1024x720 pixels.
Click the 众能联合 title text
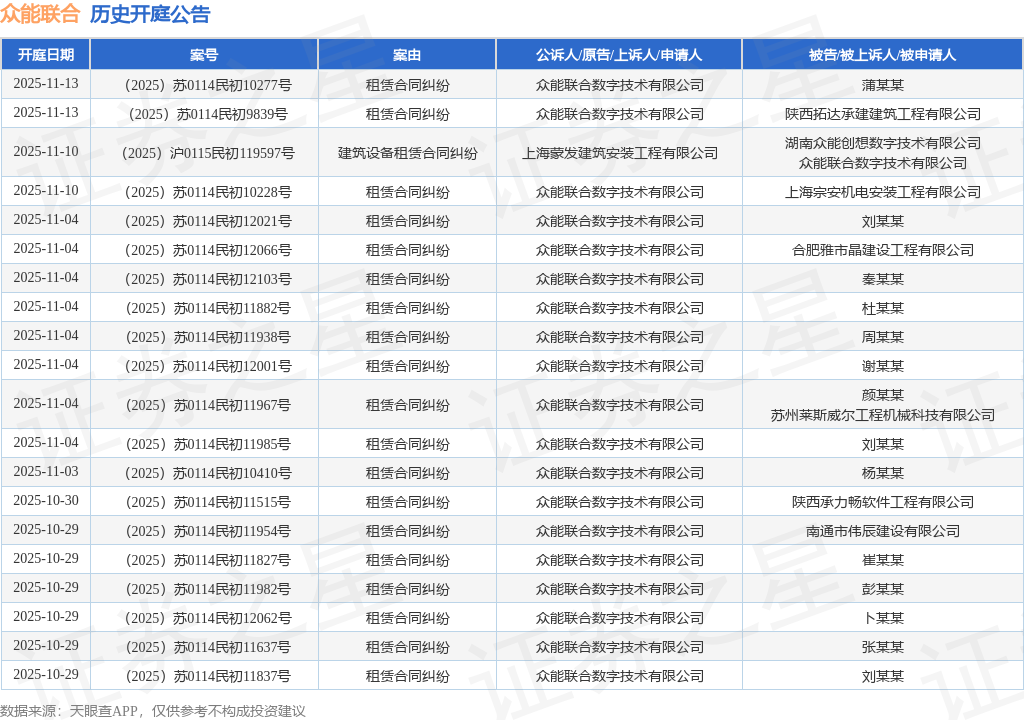point(40,14)
